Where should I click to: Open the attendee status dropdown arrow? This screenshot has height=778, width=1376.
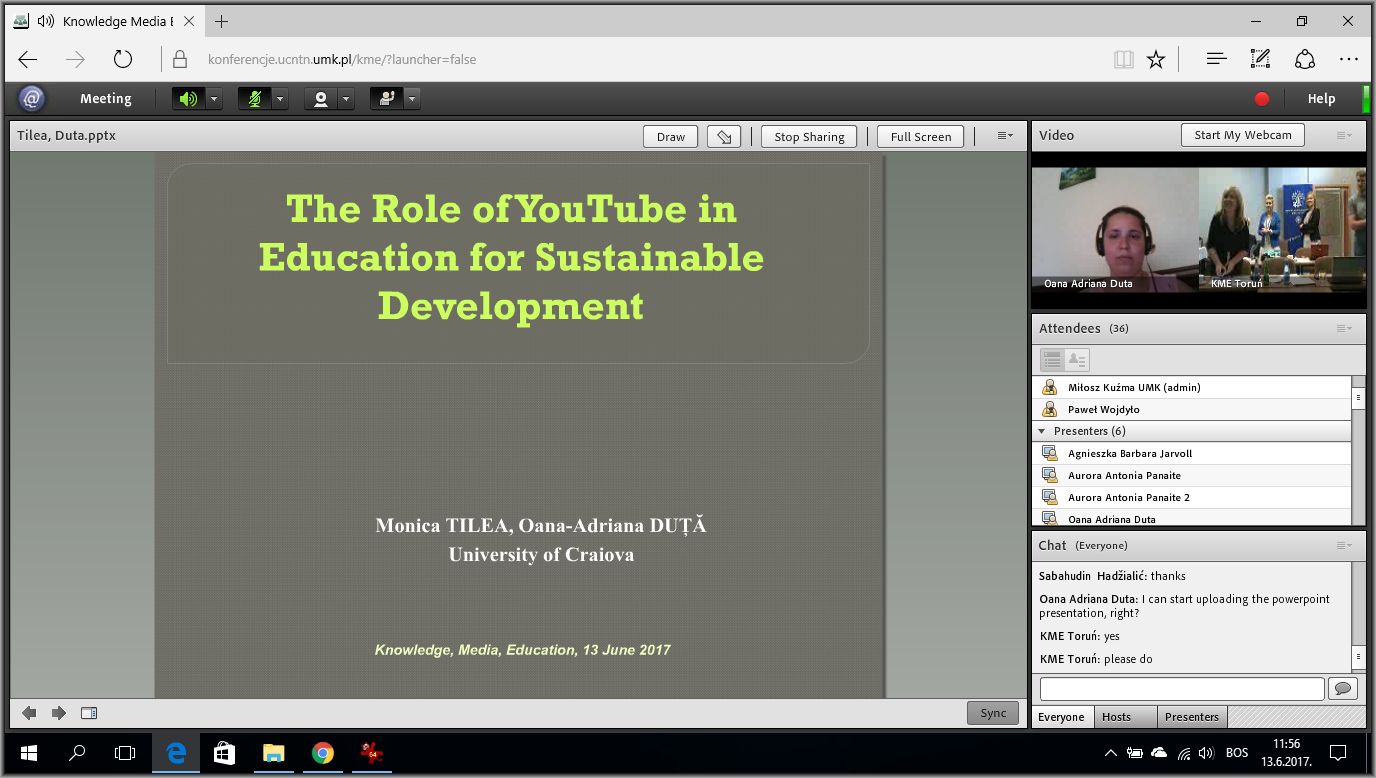point(412,99)
